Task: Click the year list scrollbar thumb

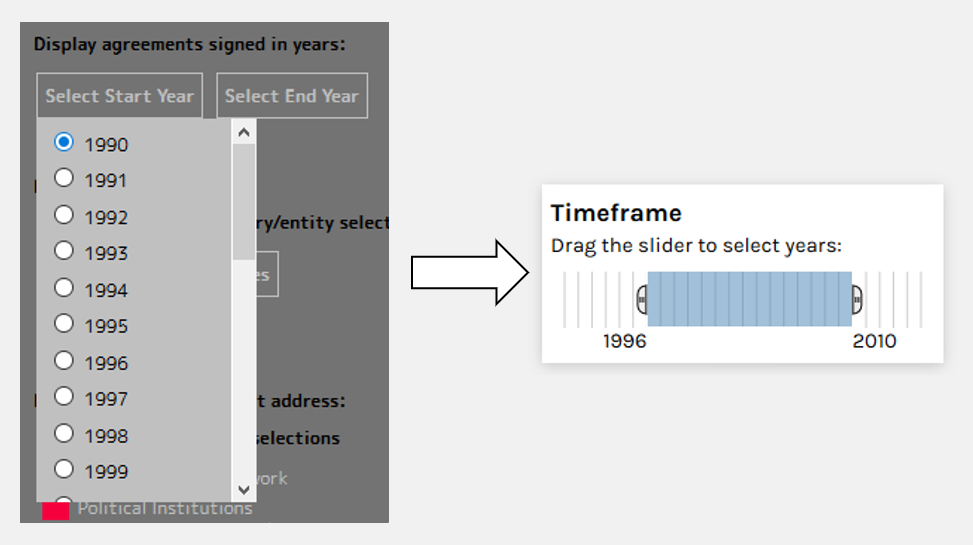Action: click(x=244, y=200)
